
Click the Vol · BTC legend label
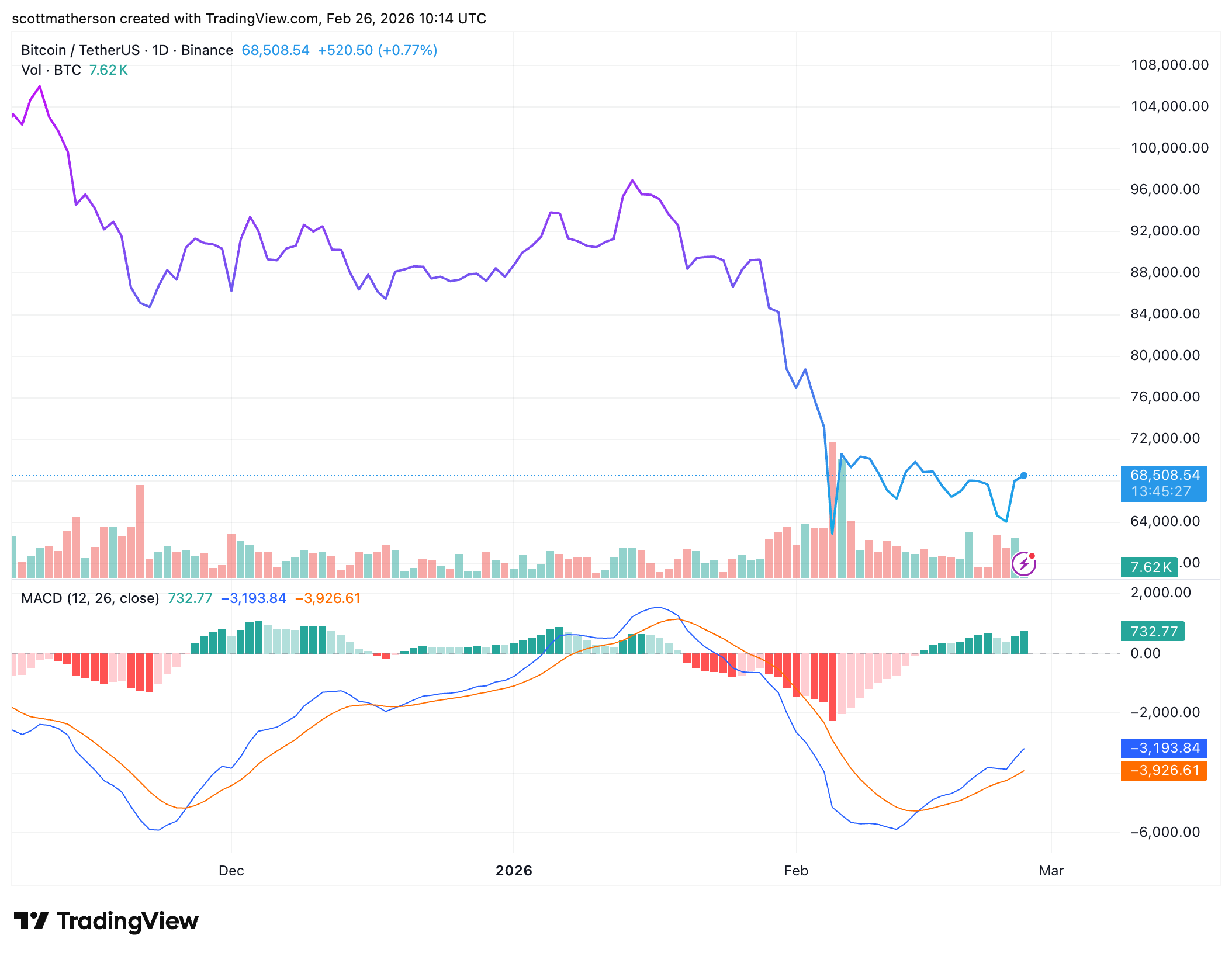(51, 70)
